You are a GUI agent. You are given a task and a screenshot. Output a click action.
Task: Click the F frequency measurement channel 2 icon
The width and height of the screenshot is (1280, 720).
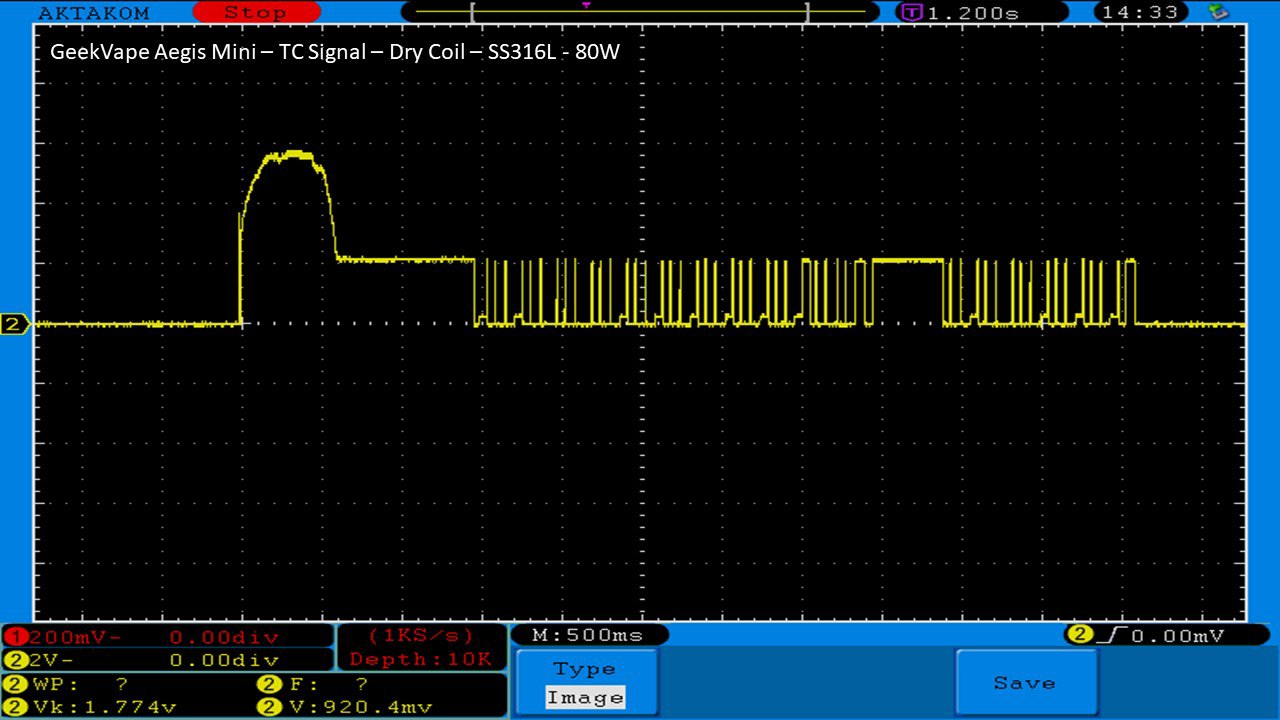point(269,684)
